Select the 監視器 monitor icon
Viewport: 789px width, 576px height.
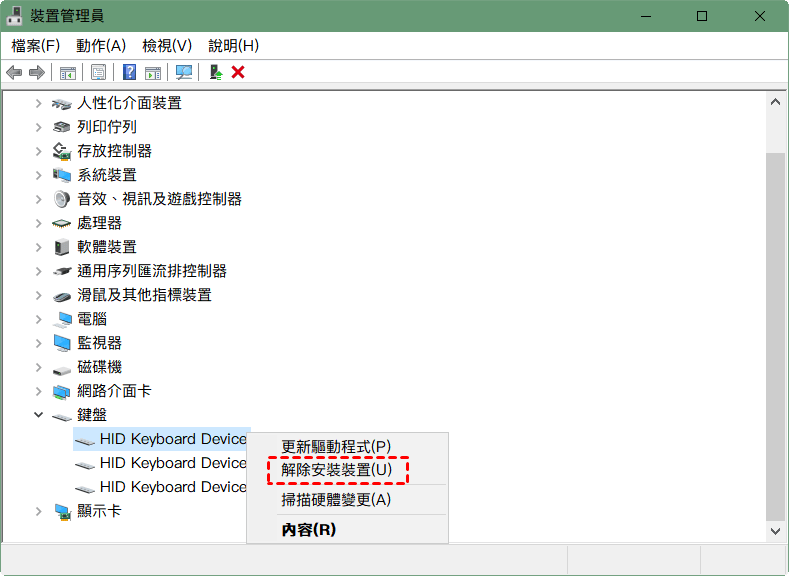pos(62,344)
